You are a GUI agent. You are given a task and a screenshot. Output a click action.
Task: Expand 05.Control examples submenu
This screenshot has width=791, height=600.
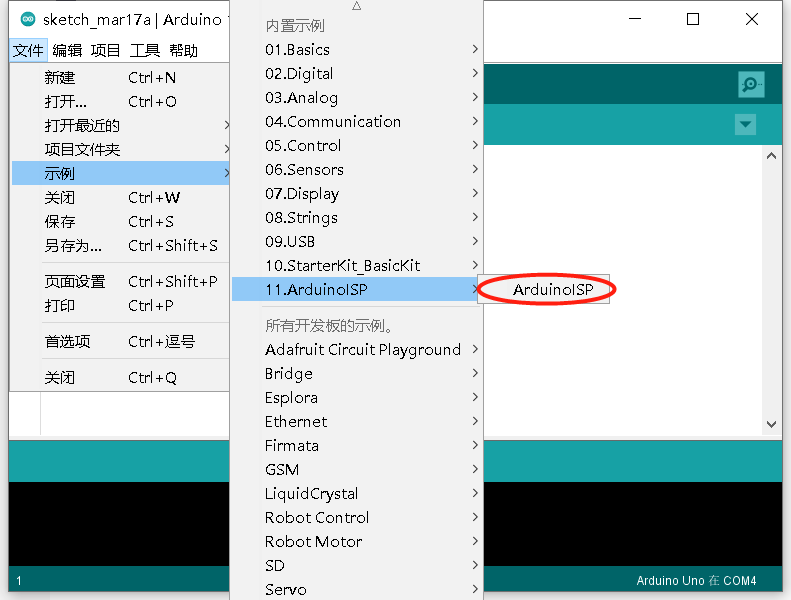tap(357, 145)
